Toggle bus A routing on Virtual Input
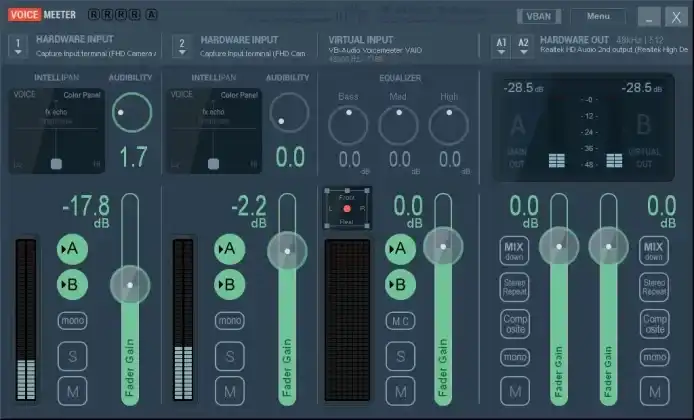This screenshot has width=694, height=420. [400, 249]
